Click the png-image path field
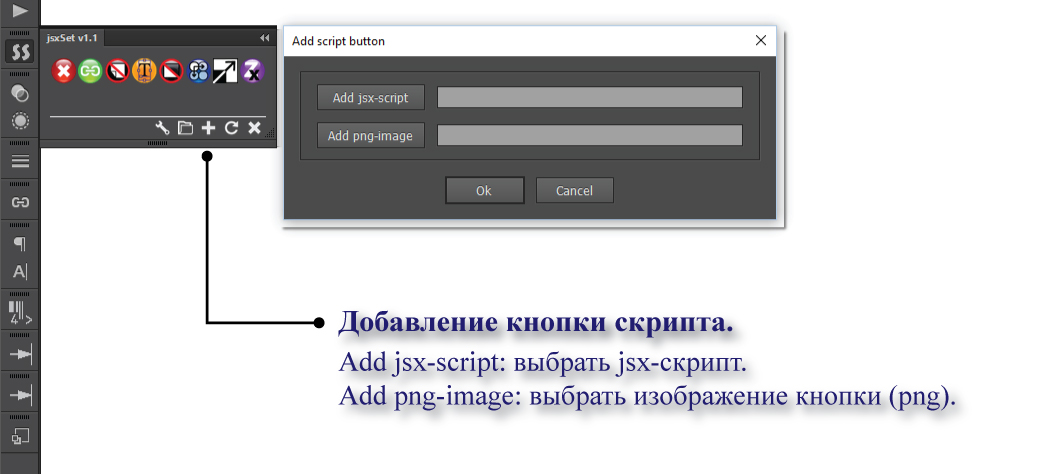The width and height of the screenshot is (1055, 474). coord(590,135)
